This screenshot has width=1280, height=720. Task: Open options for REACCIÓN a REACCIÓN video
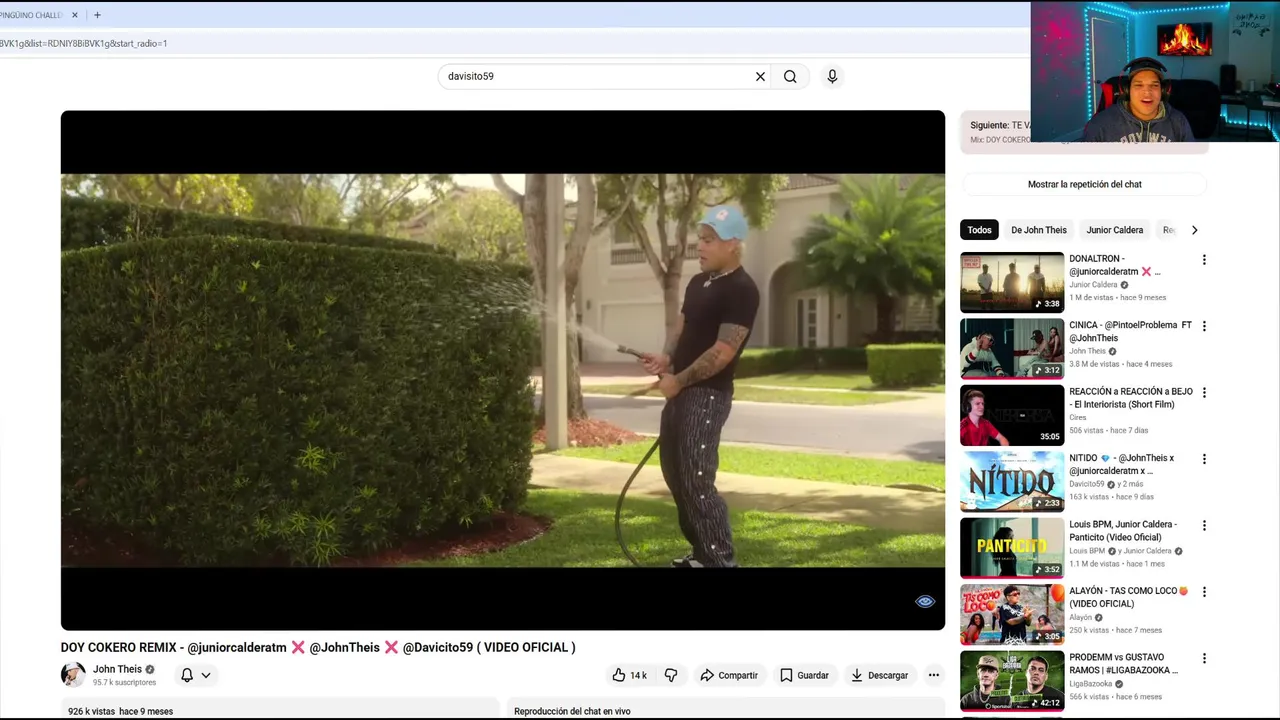click(1204, 393)
